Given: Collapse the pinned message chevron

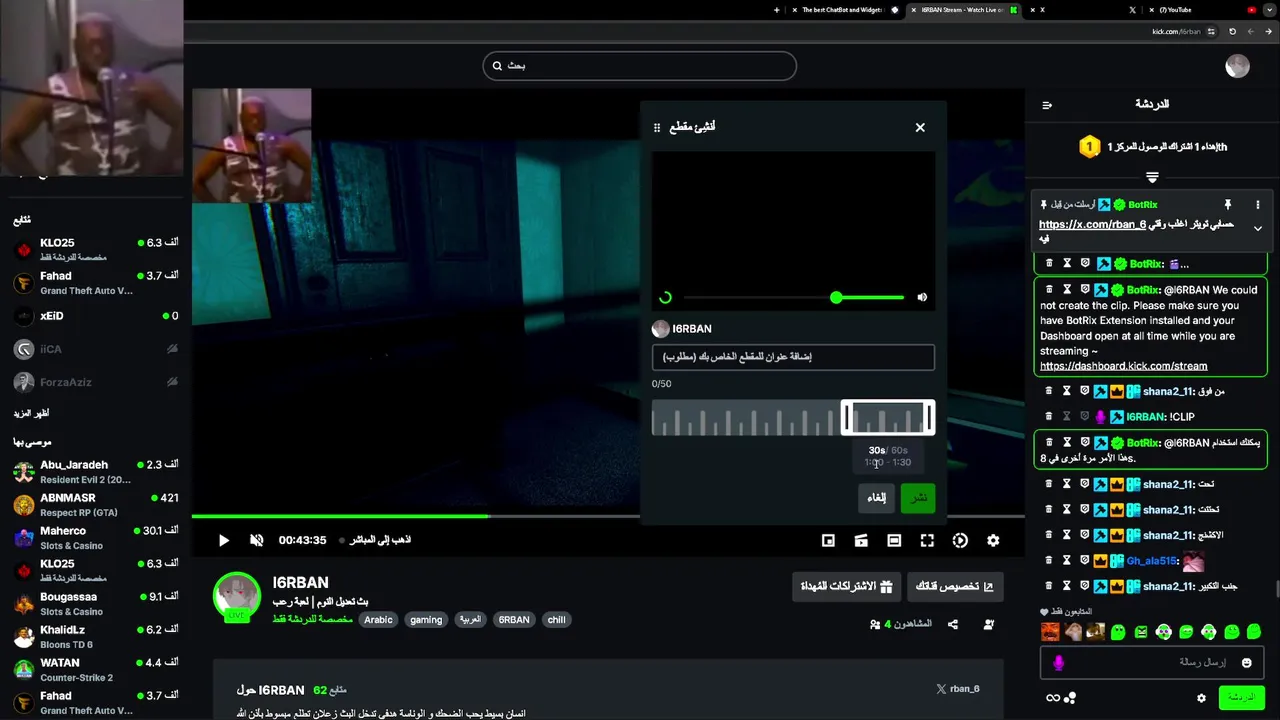Looking at the screenshot, I should point(1258,228).
